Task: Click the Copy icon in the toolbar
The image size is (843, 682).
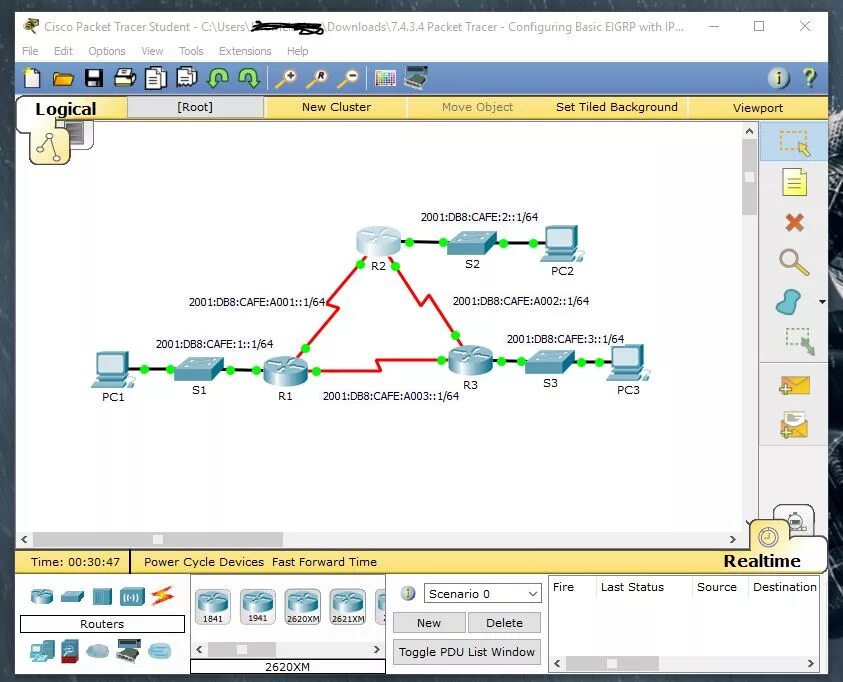Action: pos(155,78)
